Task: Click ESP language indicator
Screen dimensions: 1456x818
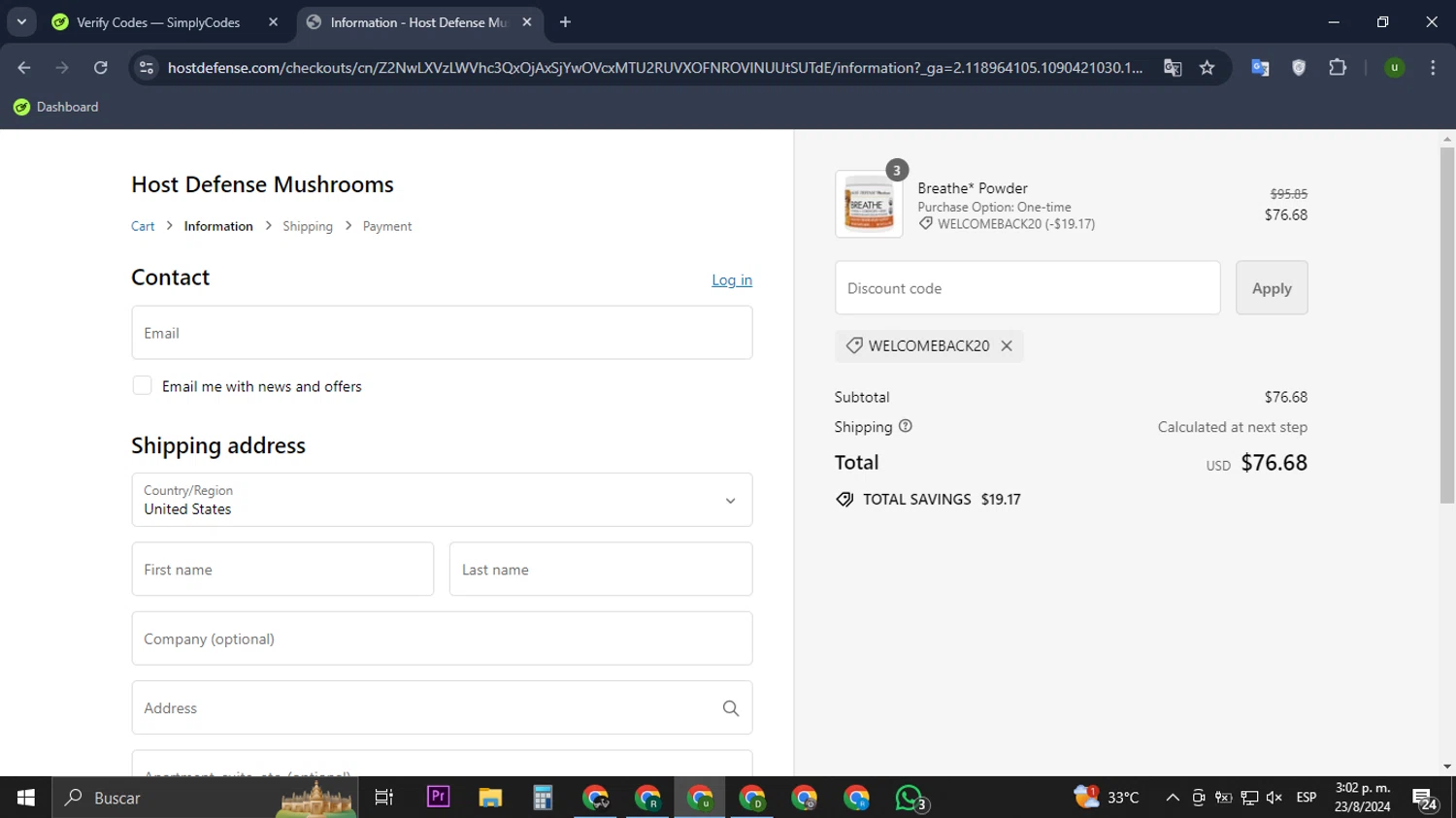Action: 1307,798
